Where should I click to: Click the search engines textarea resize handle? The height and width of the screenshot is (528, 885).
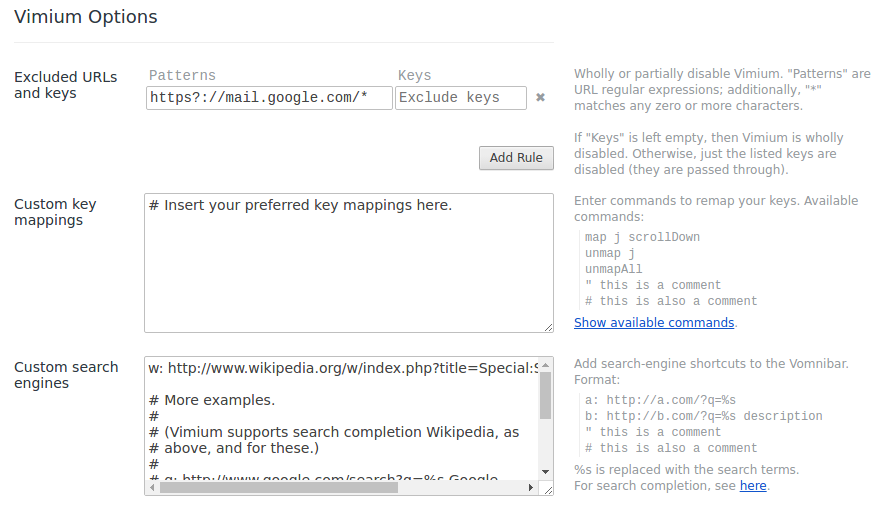pos(548,490)
